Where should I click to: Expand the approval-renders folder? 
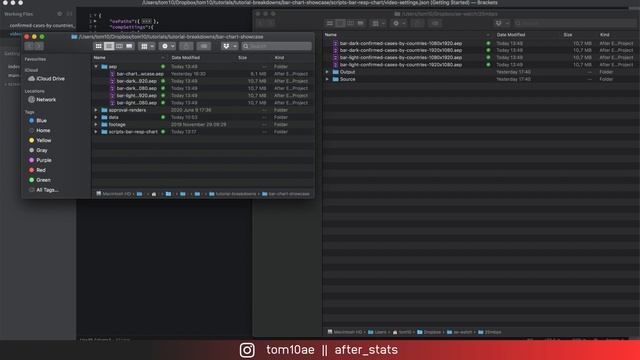coord(96,110)
